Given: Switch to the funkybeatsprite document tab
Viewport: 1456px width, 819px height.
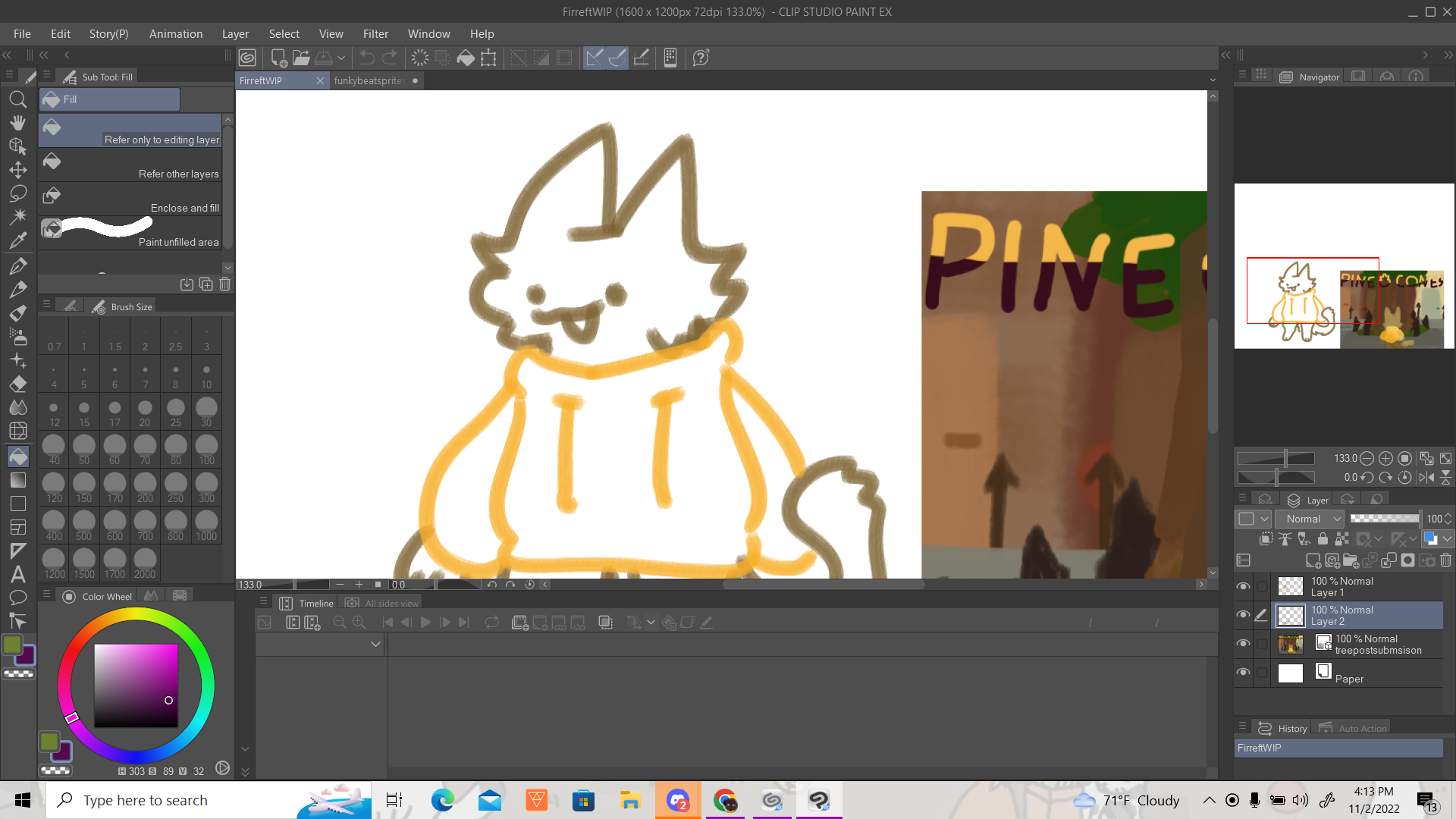Looking at the screenshot, I should click(369, 80).
